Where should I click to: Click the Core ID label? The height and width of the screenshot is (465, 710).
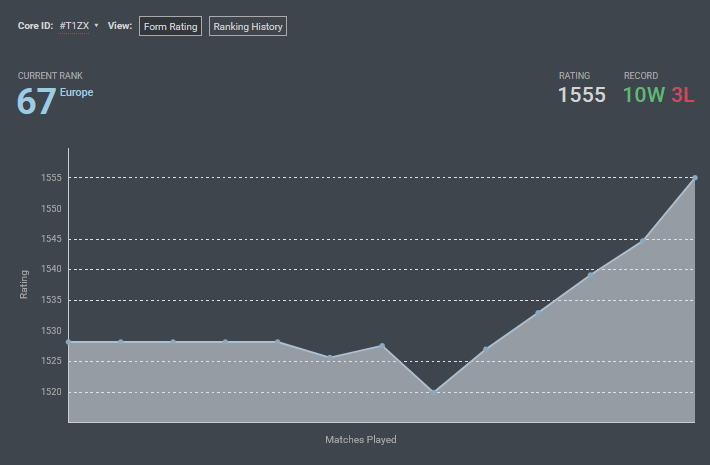(x=35, y=26)
